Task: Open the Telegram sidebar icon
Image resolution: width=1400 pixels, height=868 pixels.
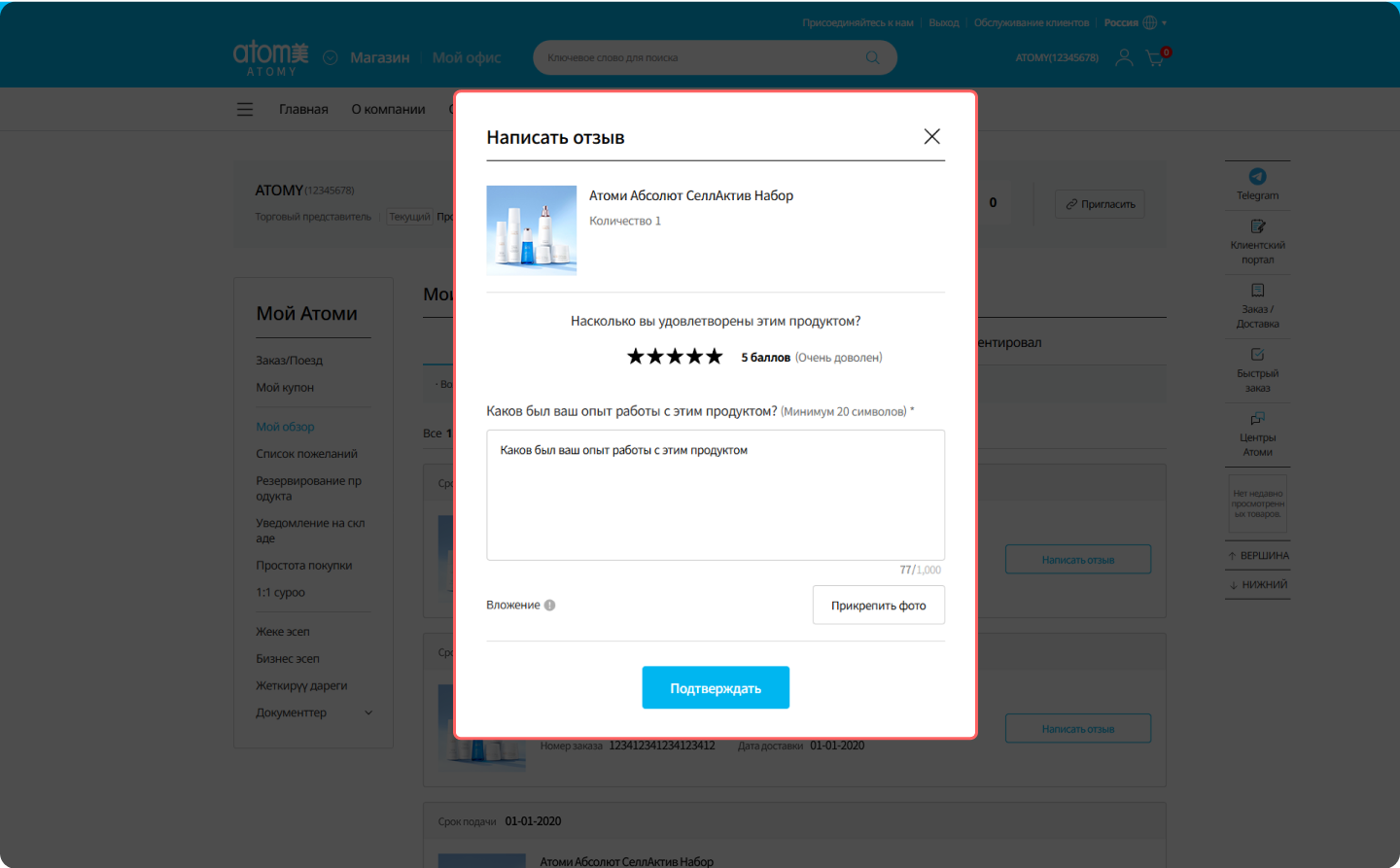Action: tap(1257, 176)
